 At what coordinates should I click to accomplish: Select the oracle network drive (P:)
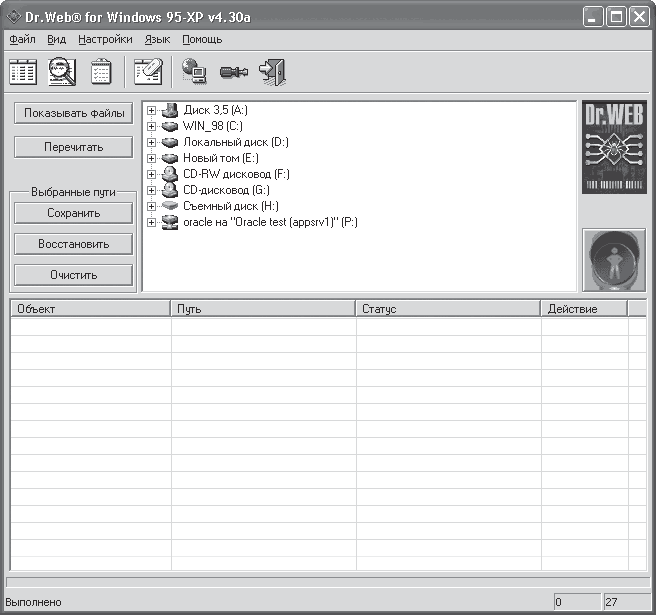tap(270, 222)
